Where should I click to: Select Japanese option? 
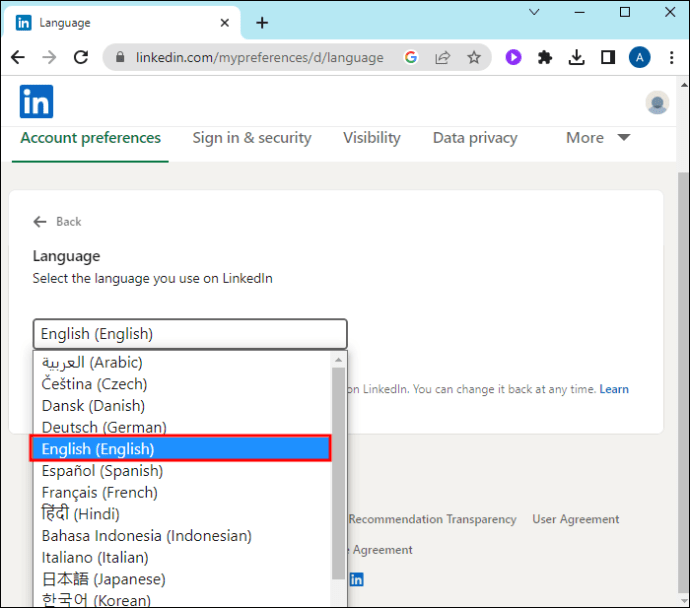(x=183, y=579)
